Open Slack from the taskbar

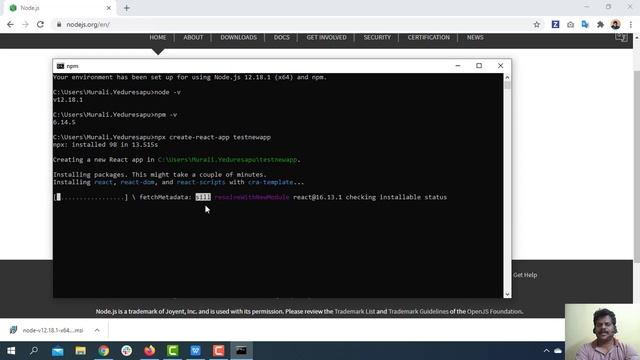(x=127, y=351)
